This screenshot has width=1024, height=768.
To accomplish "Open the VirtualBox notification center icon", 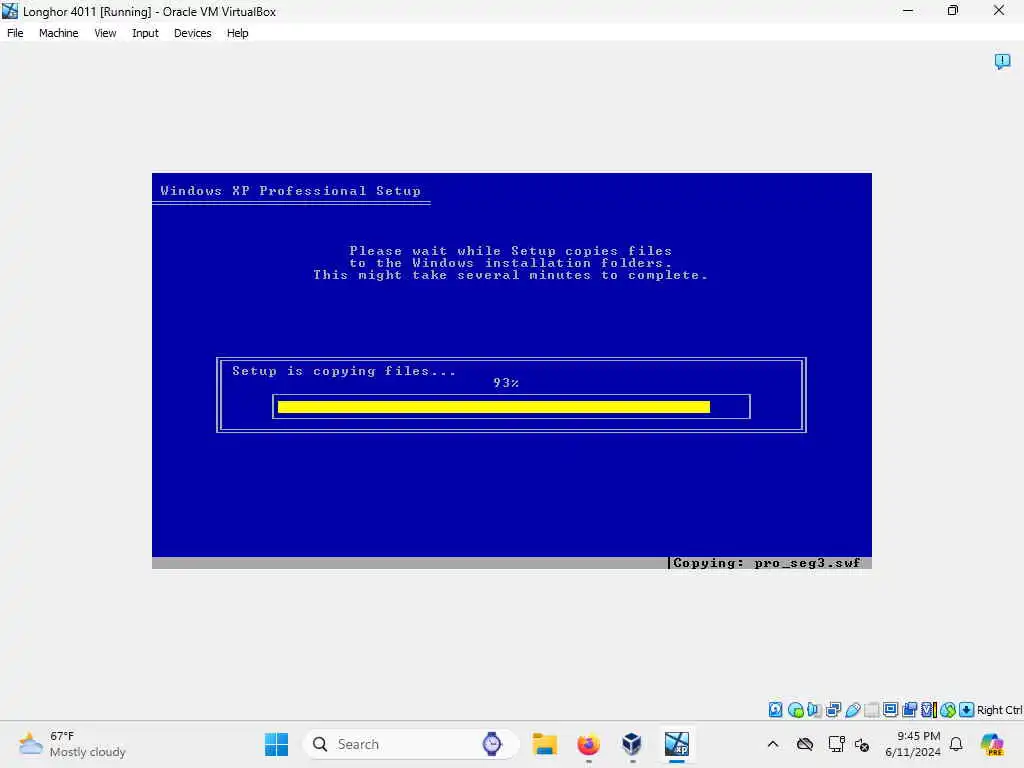I will coord(1002,61).
